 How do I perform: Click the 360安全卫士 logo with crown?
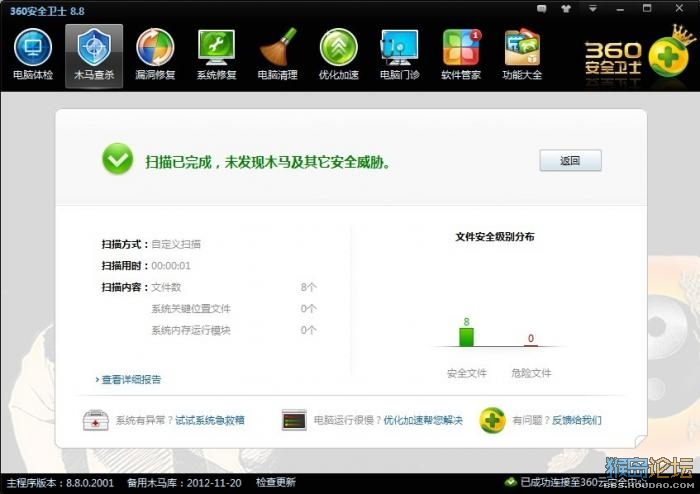coord(640,55)
